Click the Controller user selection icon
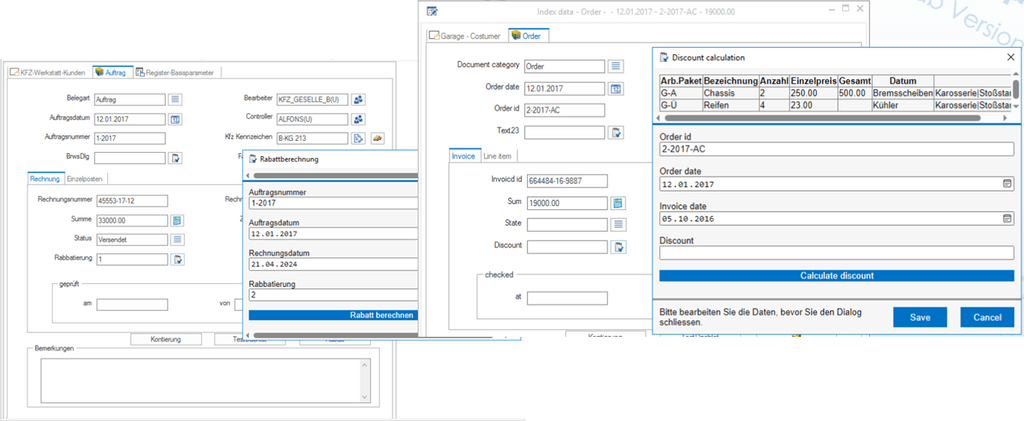The height and width of the screenshot is (421, 1024). click(359, 119)
